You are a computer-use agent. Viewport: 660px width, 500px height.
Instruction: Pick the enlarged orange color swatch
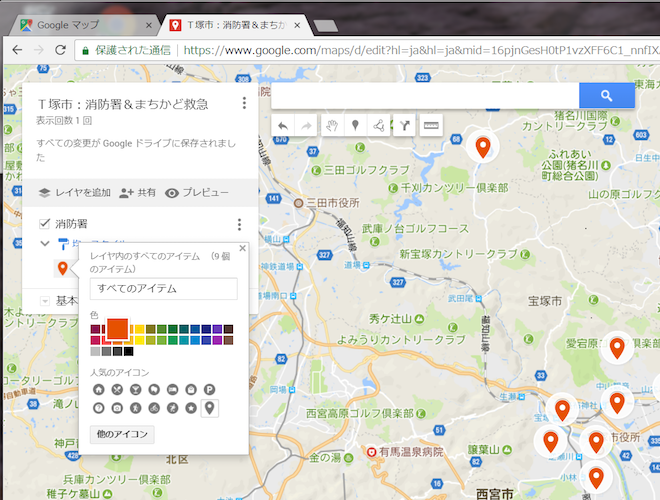point(117,329)
